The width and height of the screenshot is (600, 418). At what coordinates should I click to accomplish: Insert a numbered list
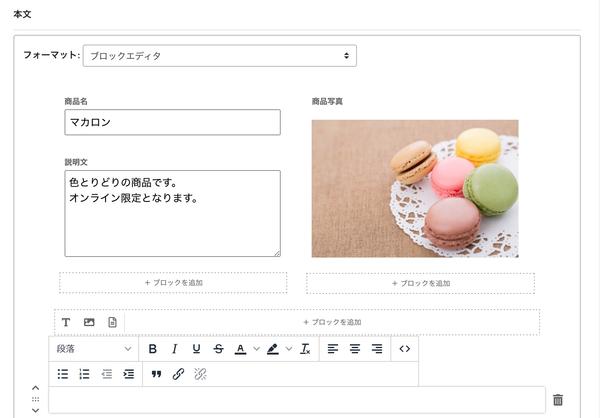(85, 374)
